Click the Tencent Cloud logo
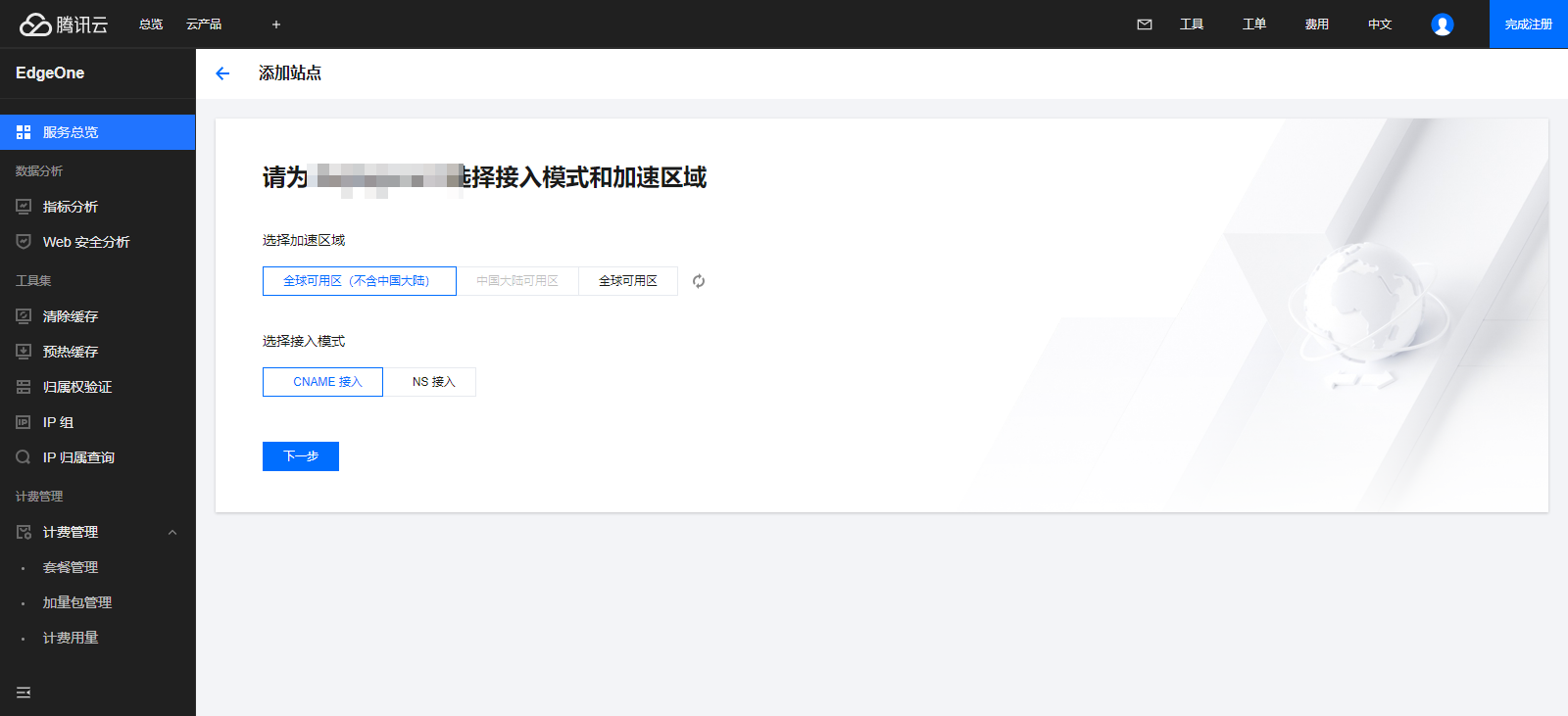1568x716 pixels. tap(64, 24)
